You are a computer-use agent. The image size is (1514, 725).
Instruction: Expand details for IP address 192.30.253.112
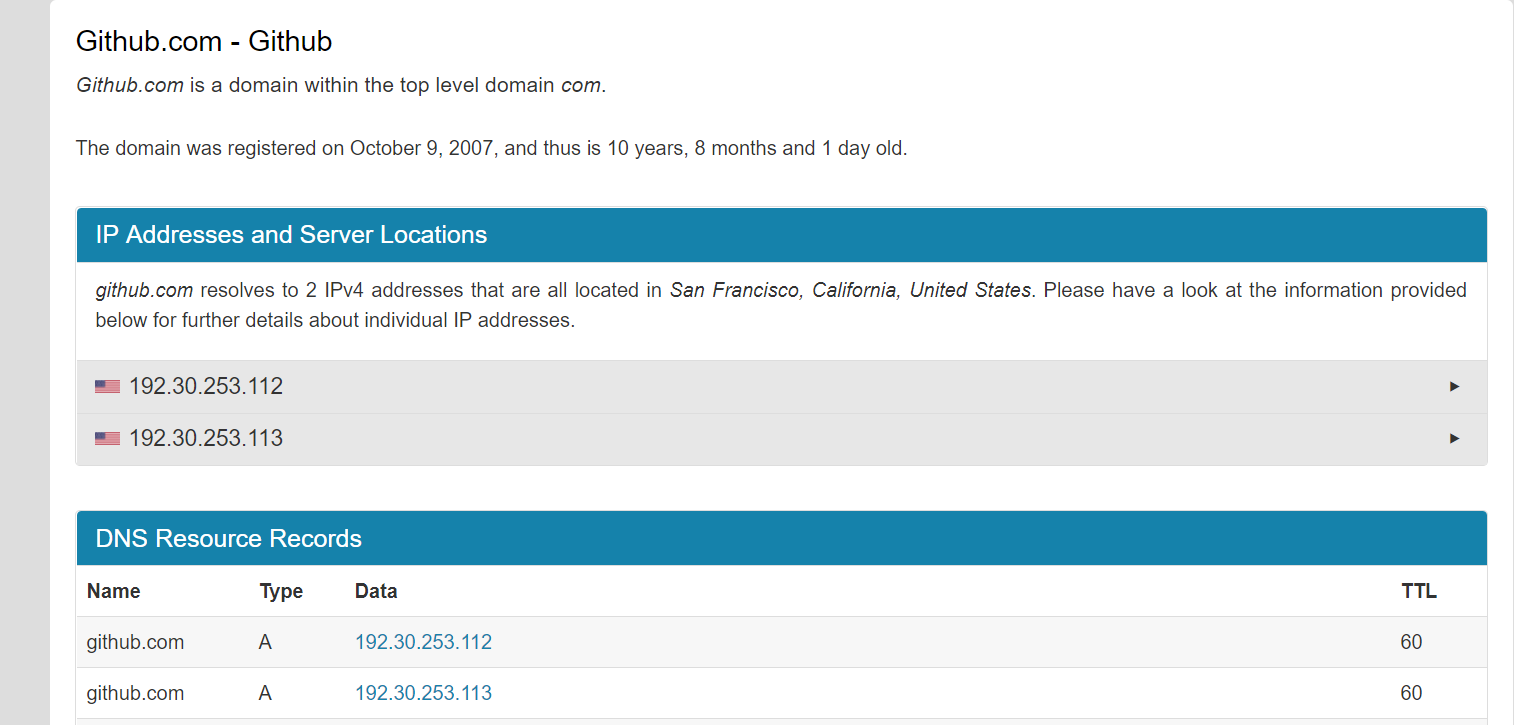1454,386
